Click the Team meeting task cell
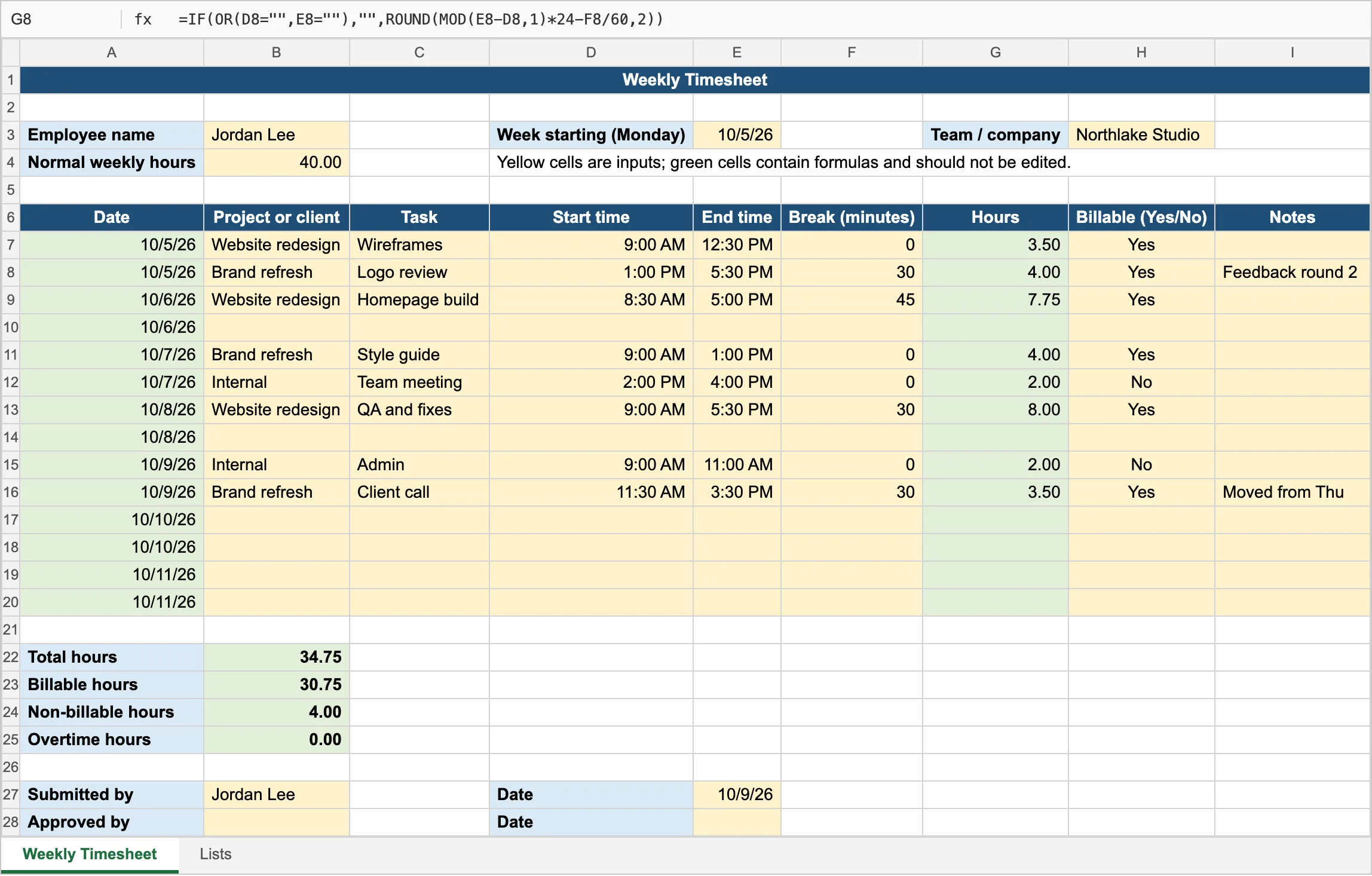The width and height of the screenshot is (1372, 876). pos(419,382)
